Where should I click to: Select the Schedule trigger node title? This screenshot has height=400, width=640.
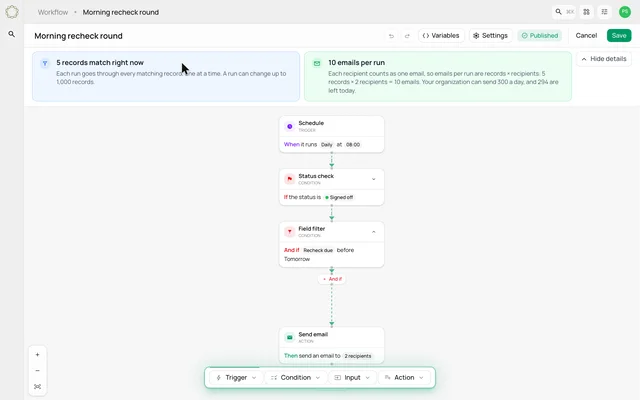point(311,123)
